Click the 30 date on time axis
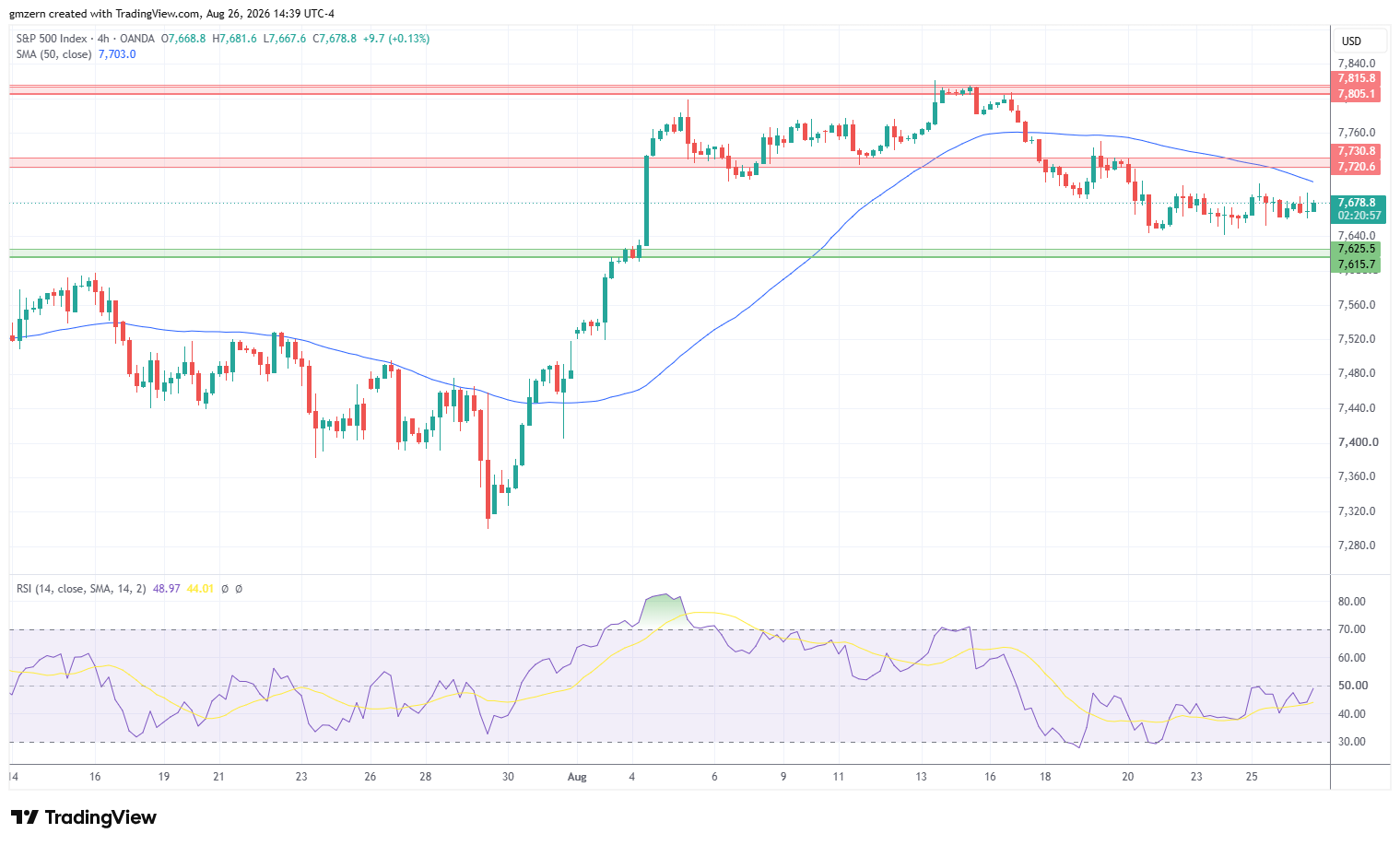The image size is (1400, 845). click(508, 777)
